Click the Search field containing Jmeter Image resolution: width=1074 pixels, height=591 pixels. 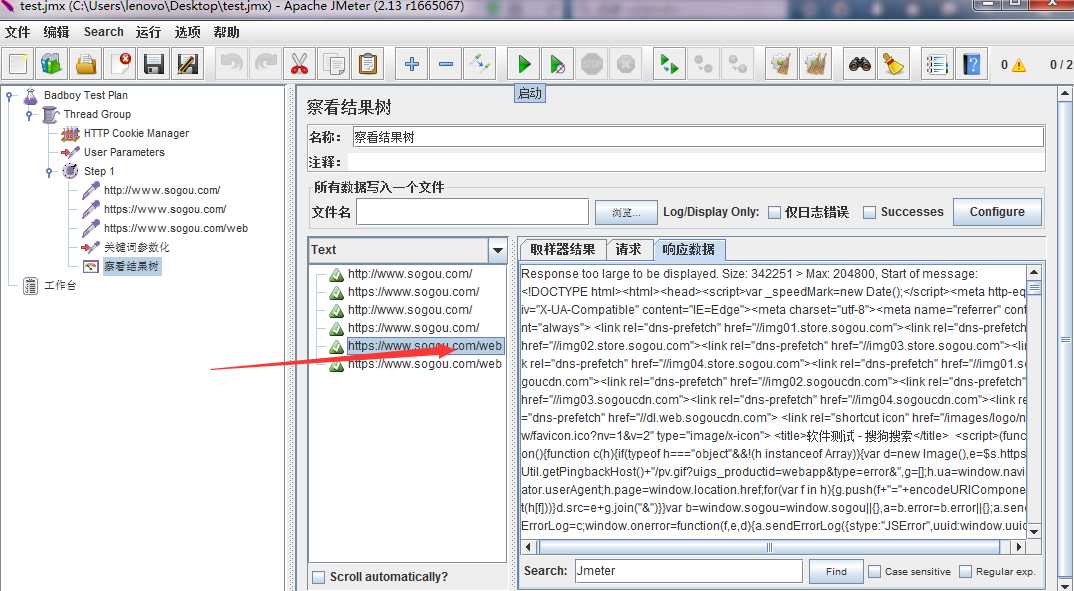coord(688,570)
